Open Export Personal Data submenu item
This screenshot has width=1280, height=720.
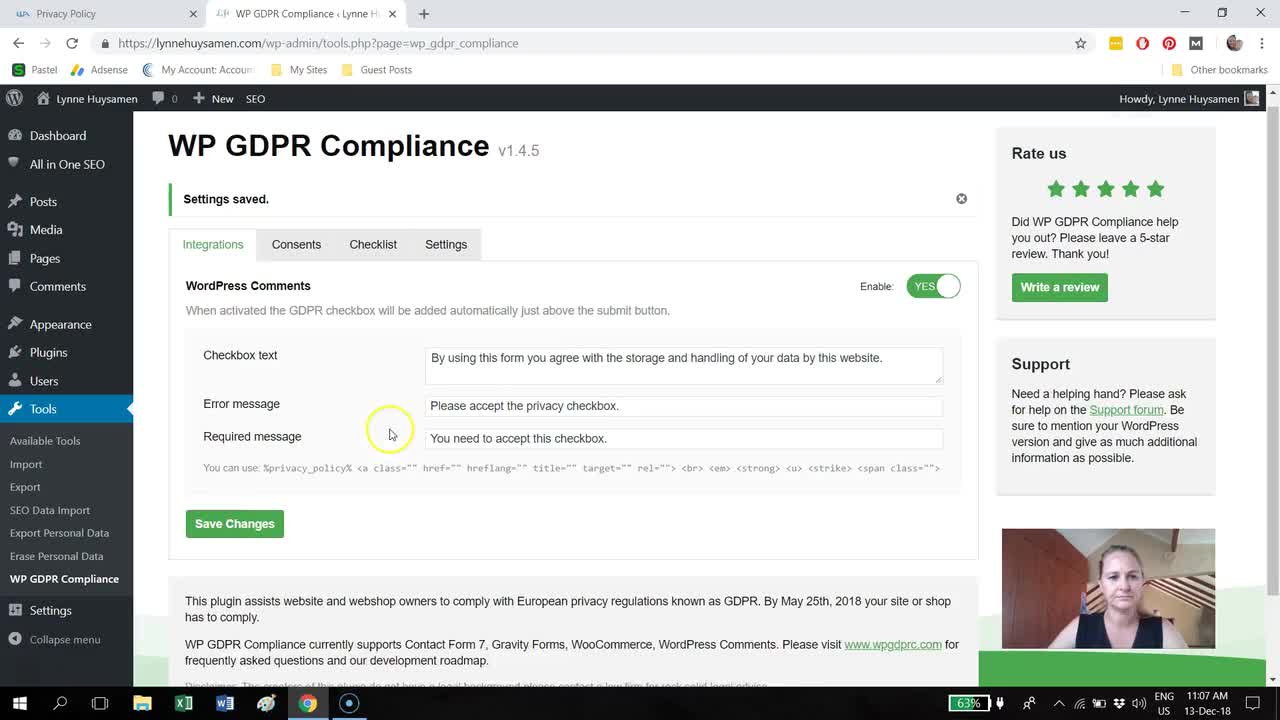click(59, 533)
